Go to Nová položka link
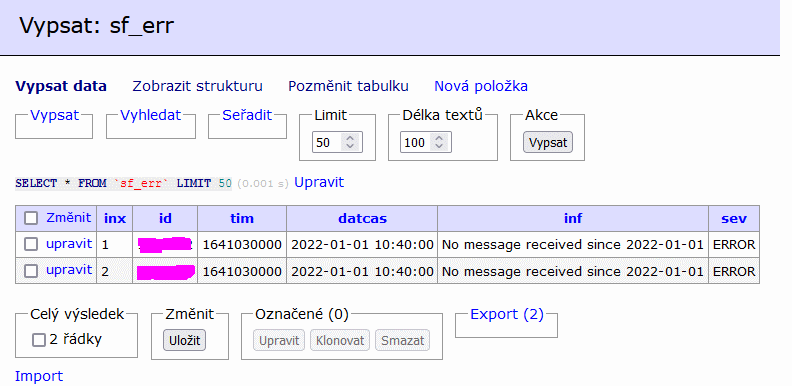792x386 pixels. point(481,86)
